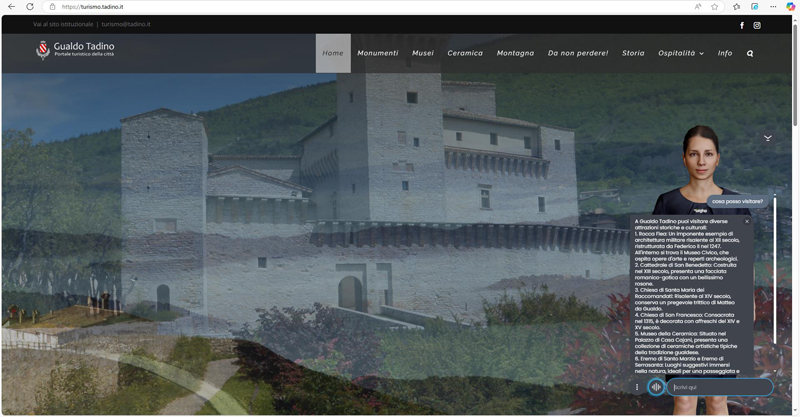Click the Gualdo Tadino logo
The height and width of the screenshot is (417, 800).
pos(75,50)
